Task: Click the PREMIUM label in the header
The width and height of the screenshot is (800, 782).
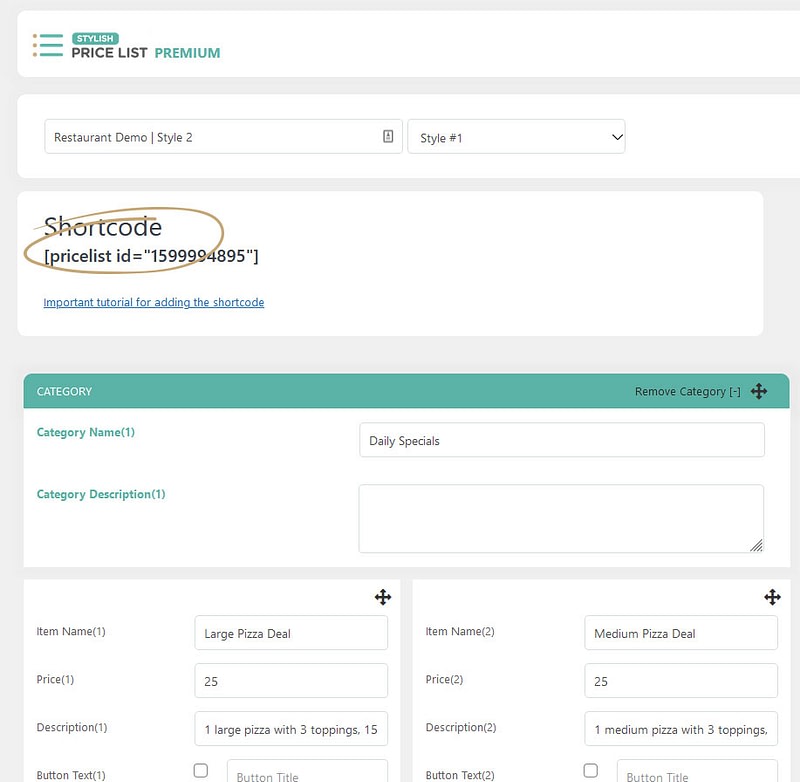Action: point(189,53)
